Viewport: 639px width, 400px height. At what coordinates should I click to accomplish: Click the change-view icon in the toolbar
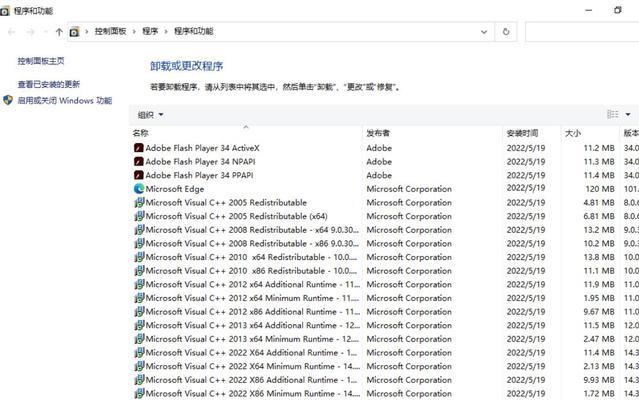pos(612,114)
